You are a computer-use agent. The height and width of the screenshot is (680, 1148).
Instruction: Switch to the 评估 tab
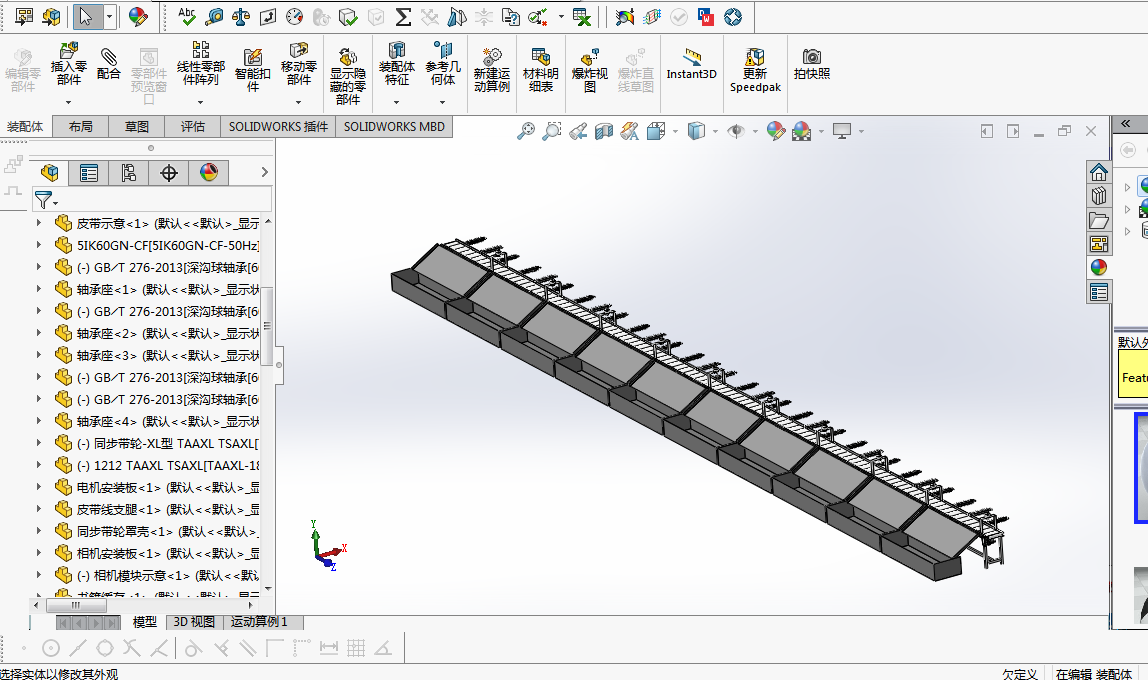193,127
